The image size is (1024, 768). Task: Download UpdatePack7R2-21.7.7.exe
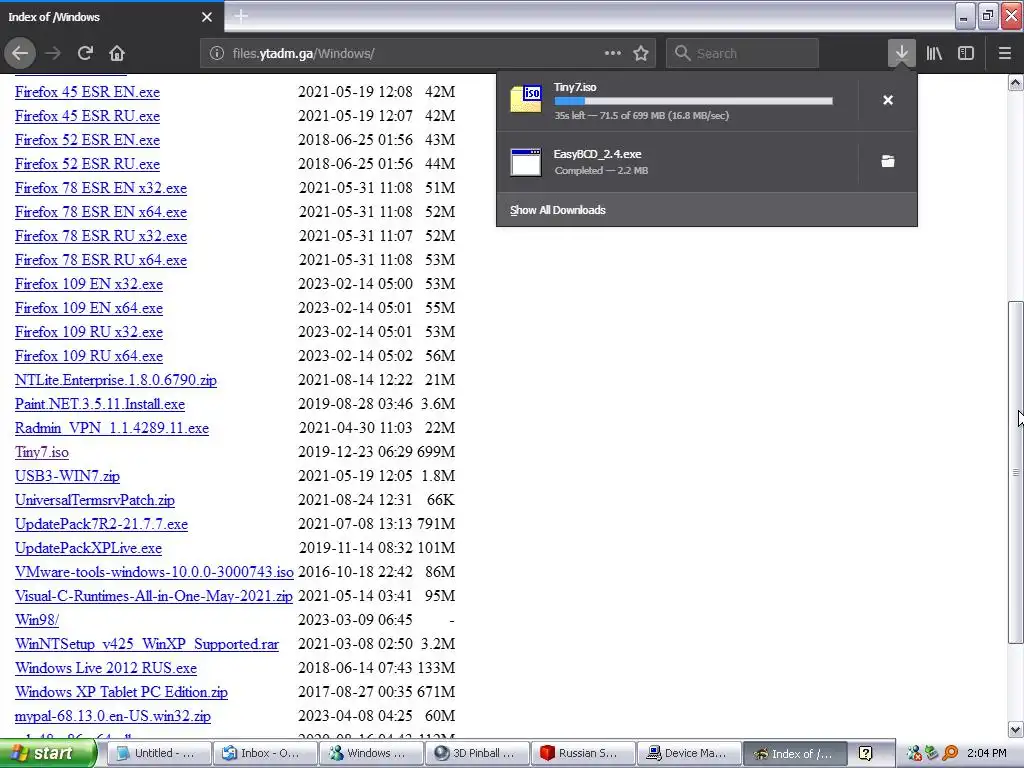tap(102, 524)
